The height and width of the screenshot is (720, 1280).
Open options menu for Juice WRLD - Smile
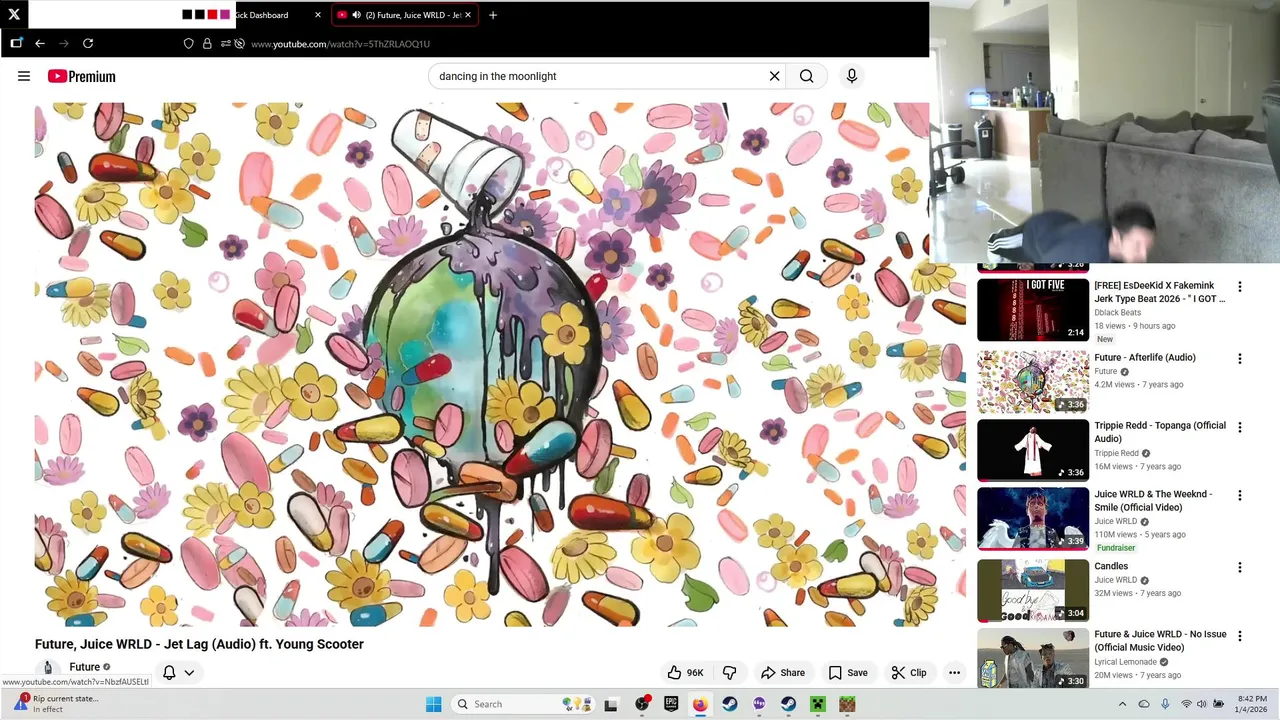point(1240,495)
